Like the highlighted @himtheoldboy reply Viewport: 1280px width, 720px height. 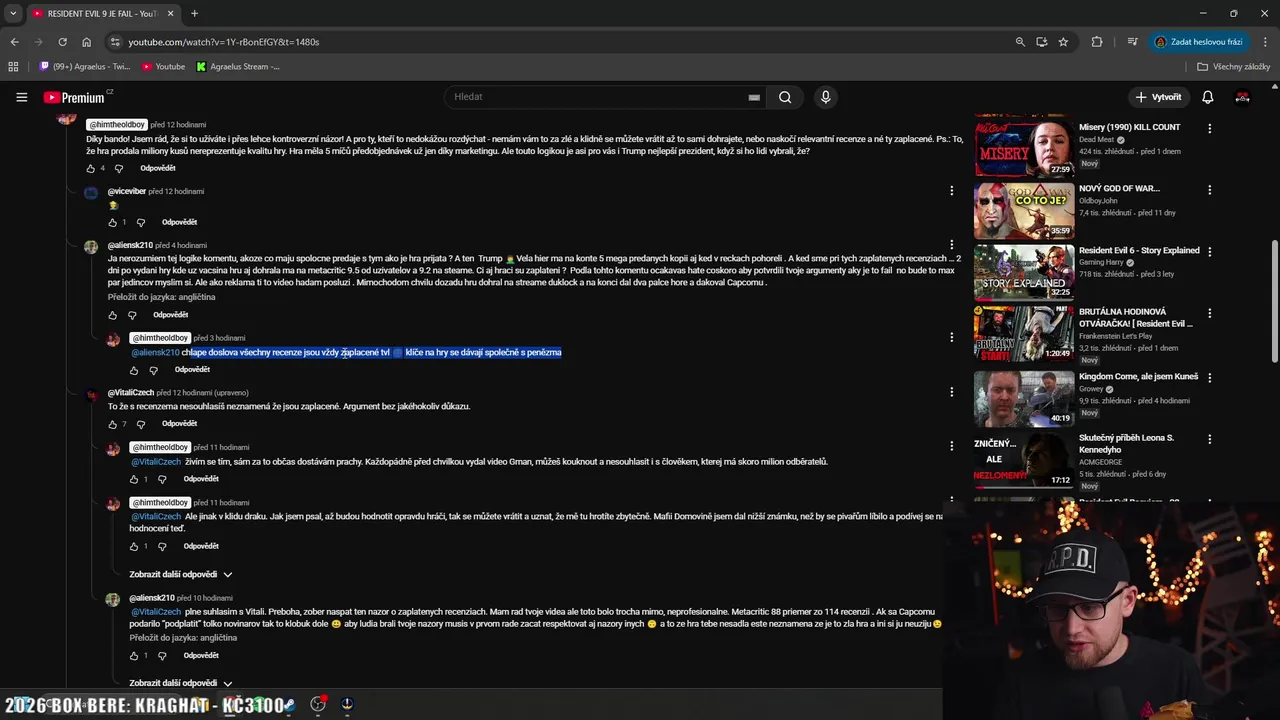click(x=134, y=370)
